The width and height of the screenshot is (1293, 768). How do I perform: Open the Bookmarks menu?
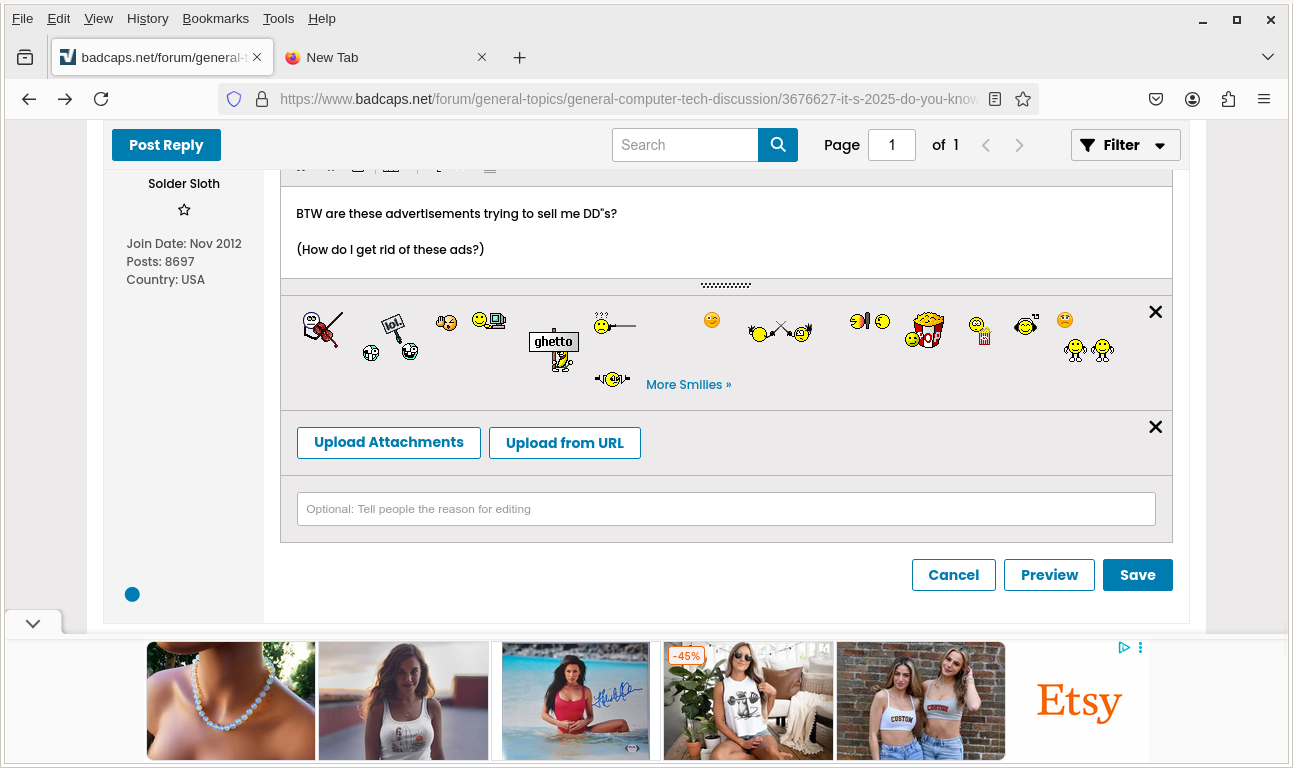pyautogui.click(x=215, y=18)
